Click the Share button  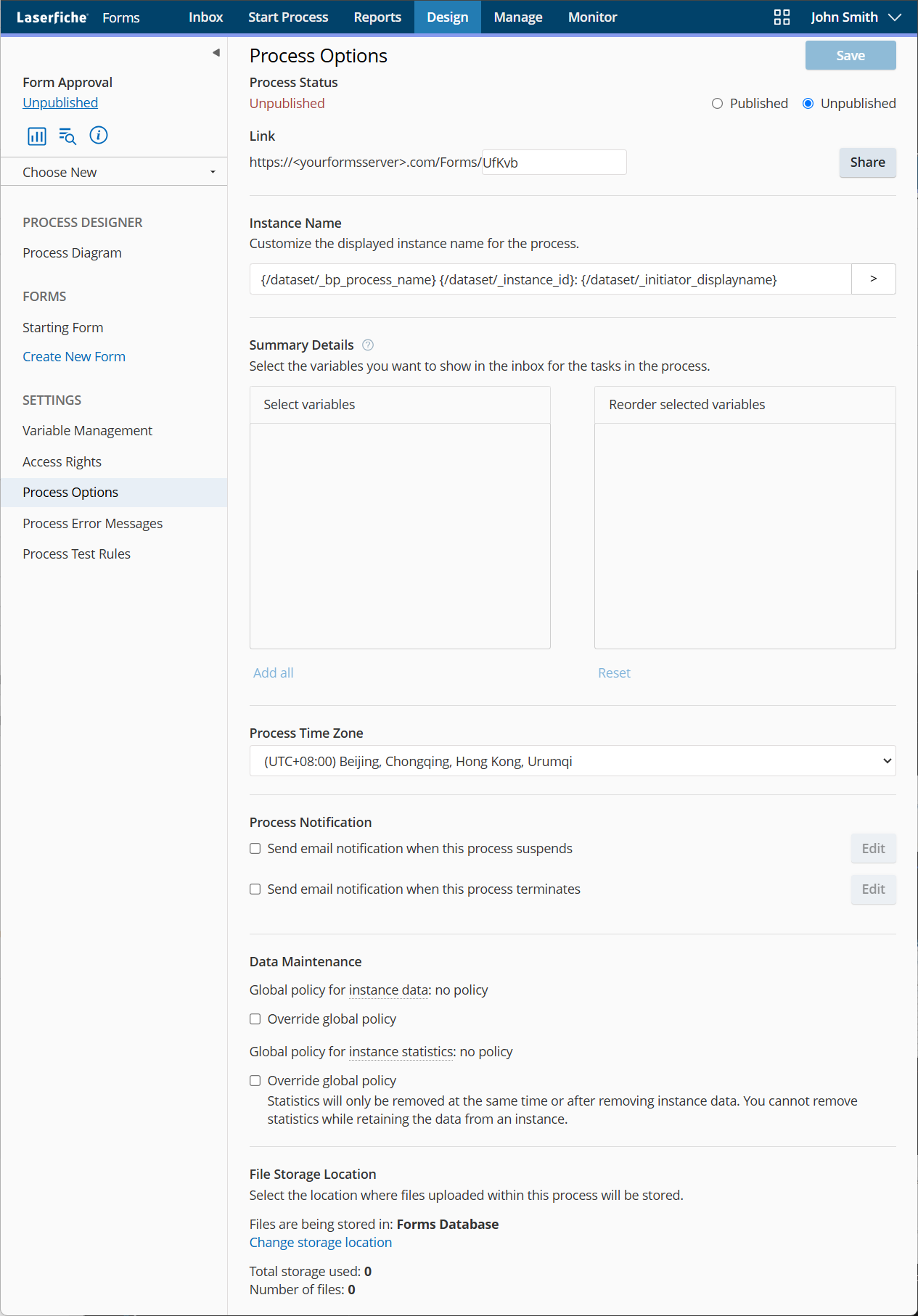tap(867, 163)
